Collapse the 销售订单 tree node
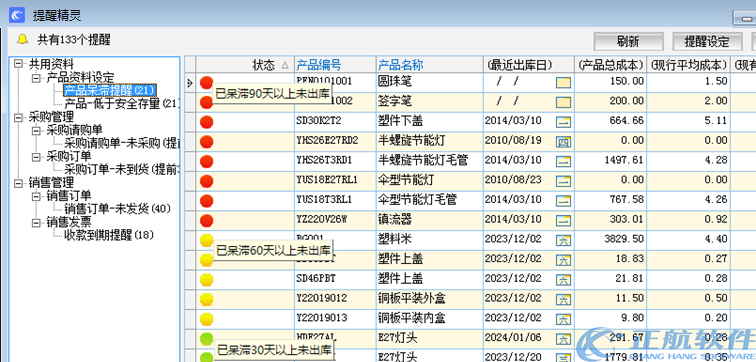Screen dimensions: 756x362 (36, 196)
